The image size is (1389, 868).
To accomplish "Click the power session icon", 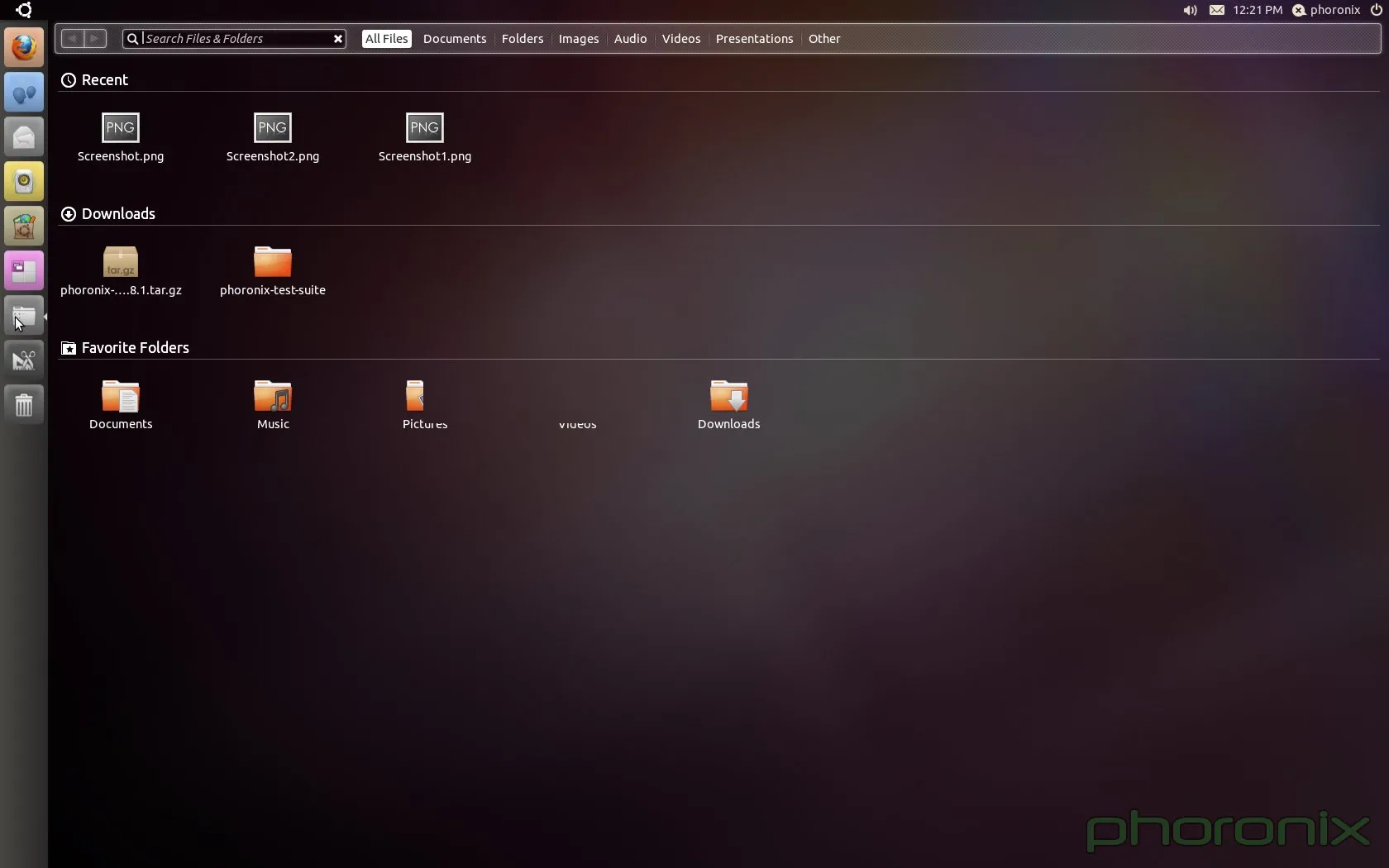I will [1377, 10].
